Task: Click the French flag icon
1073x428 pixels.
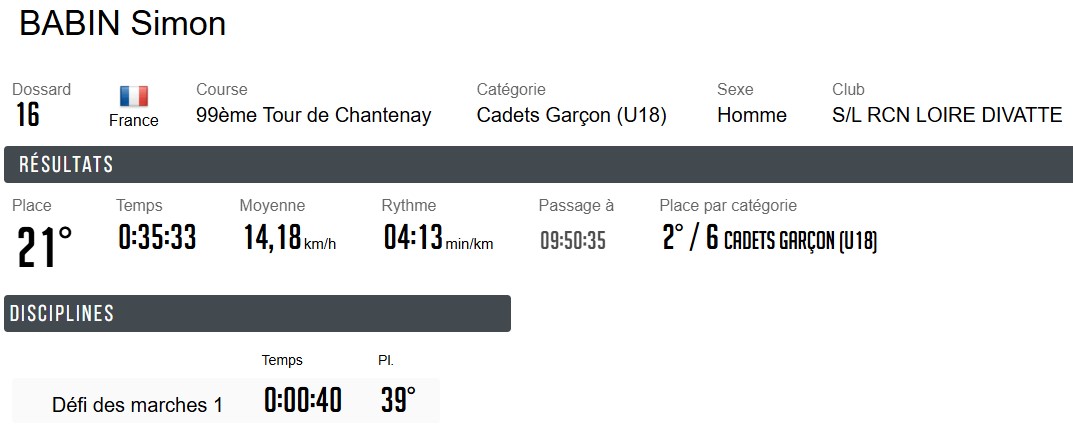Action: pyautogui.click(x=133, y=96)
